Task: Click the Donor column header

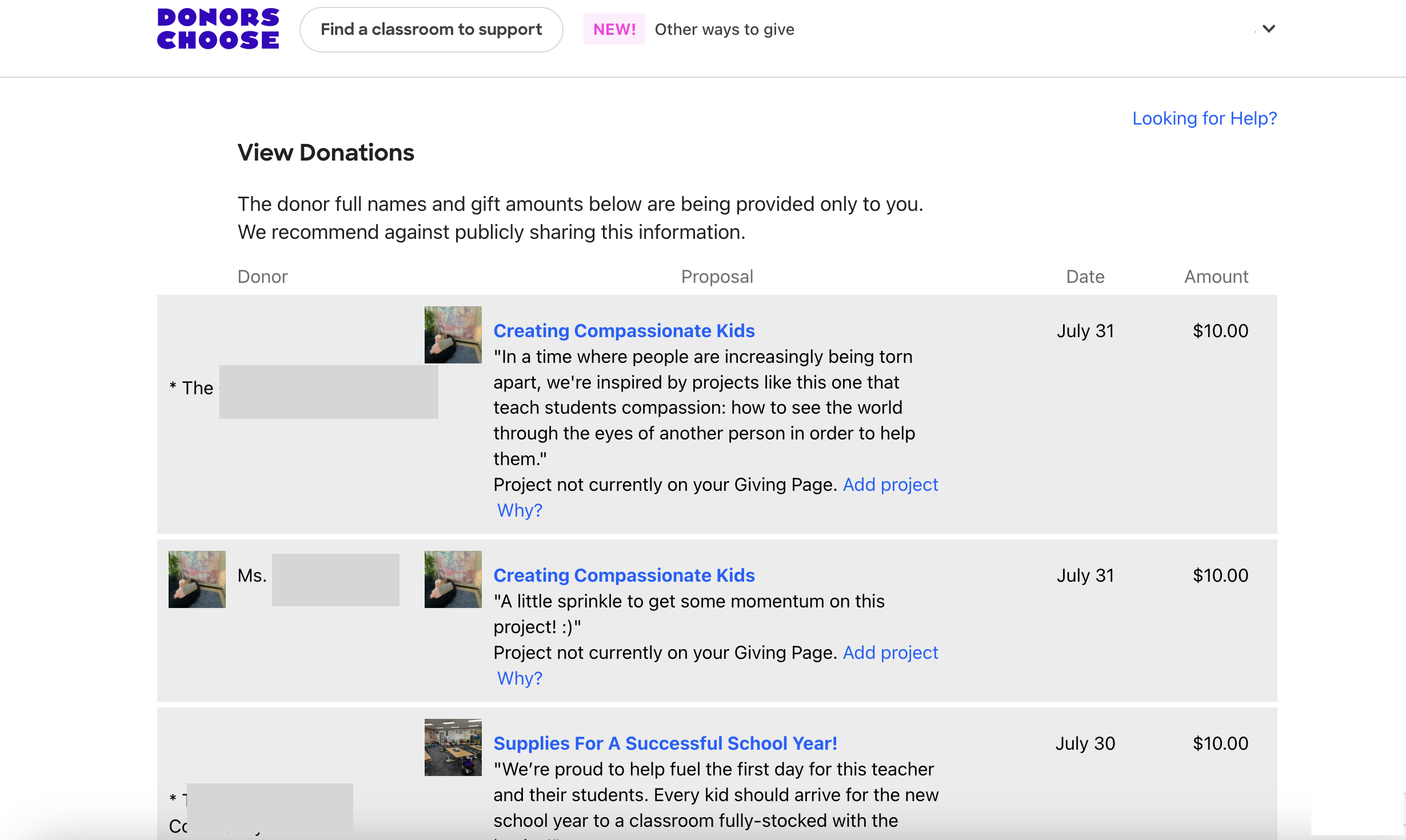Action: (x=262, y=277)
